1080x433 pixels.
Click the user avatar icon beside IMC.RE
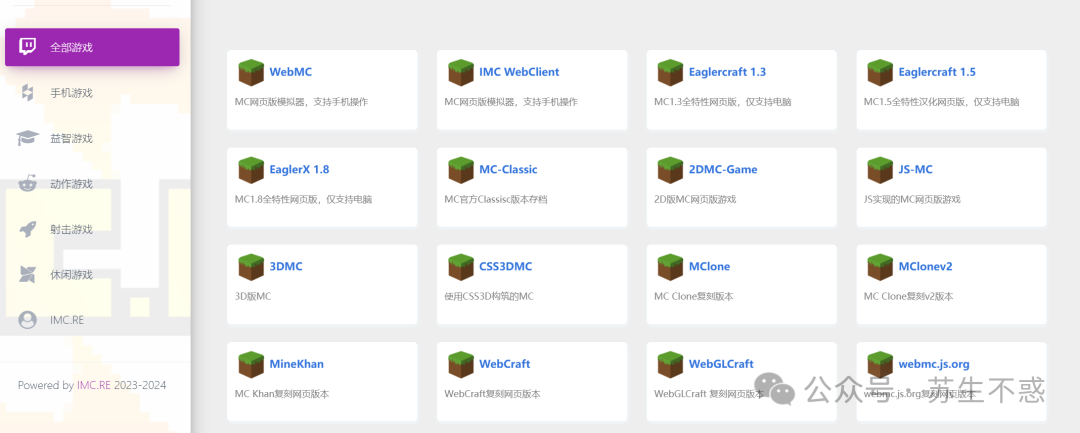click(x=28, y=320)
